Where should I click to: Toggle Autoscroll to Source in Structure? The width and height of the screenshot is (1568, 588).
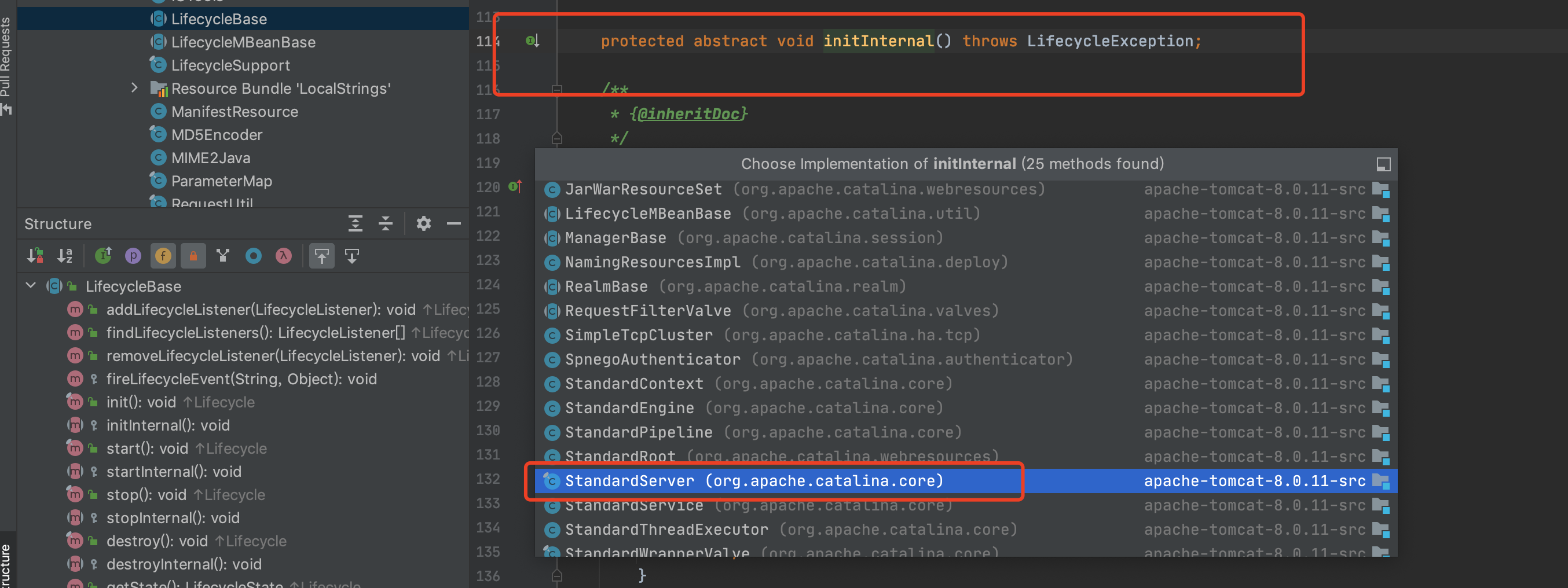pos(322,256)
